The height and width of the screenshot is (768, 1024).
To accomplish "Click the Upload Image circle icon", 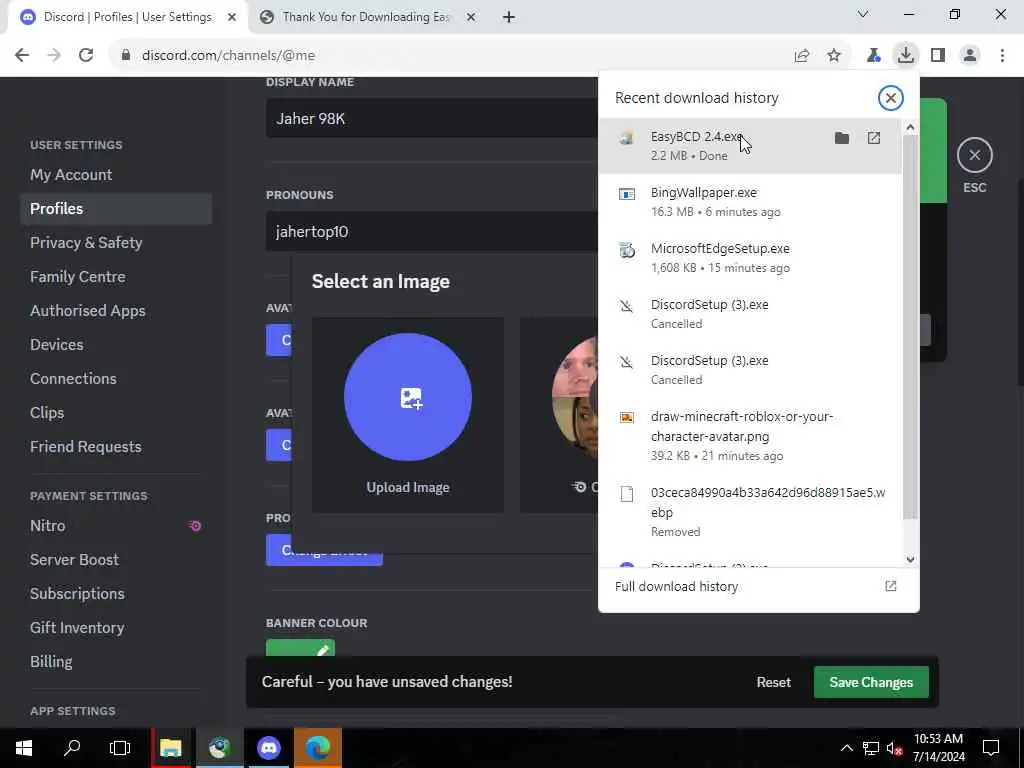I will (x=408, y=397).
